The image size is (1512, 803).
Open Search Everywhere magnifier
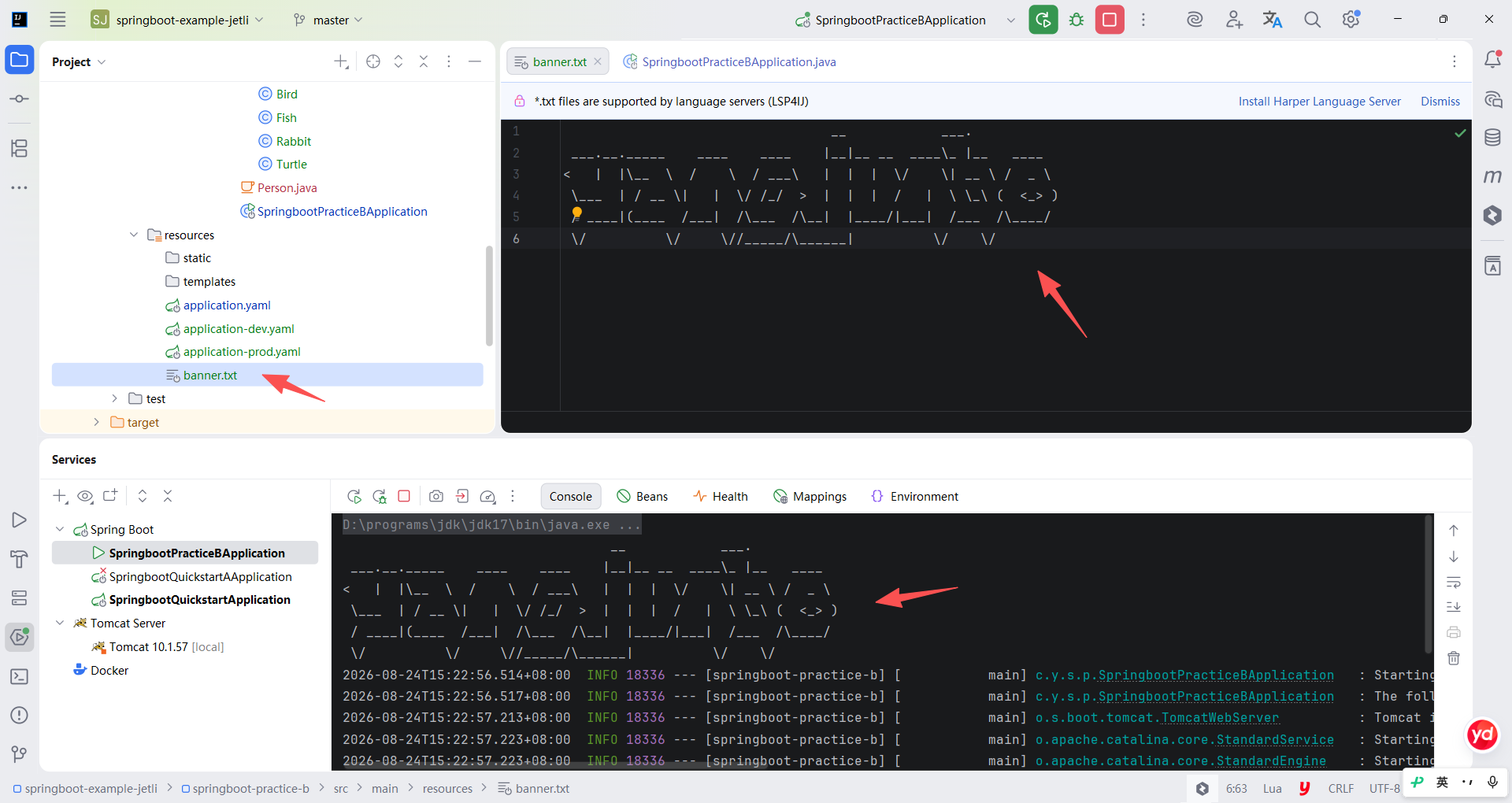pos(1312,20)
